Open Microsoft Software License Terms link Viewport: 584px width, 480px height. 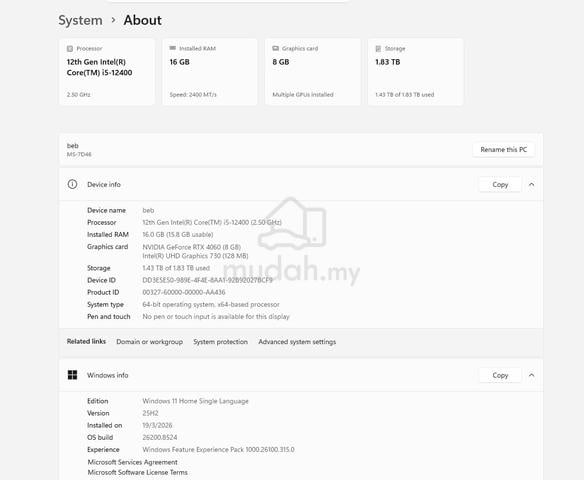pyautogui.click(x=137, y=472)
